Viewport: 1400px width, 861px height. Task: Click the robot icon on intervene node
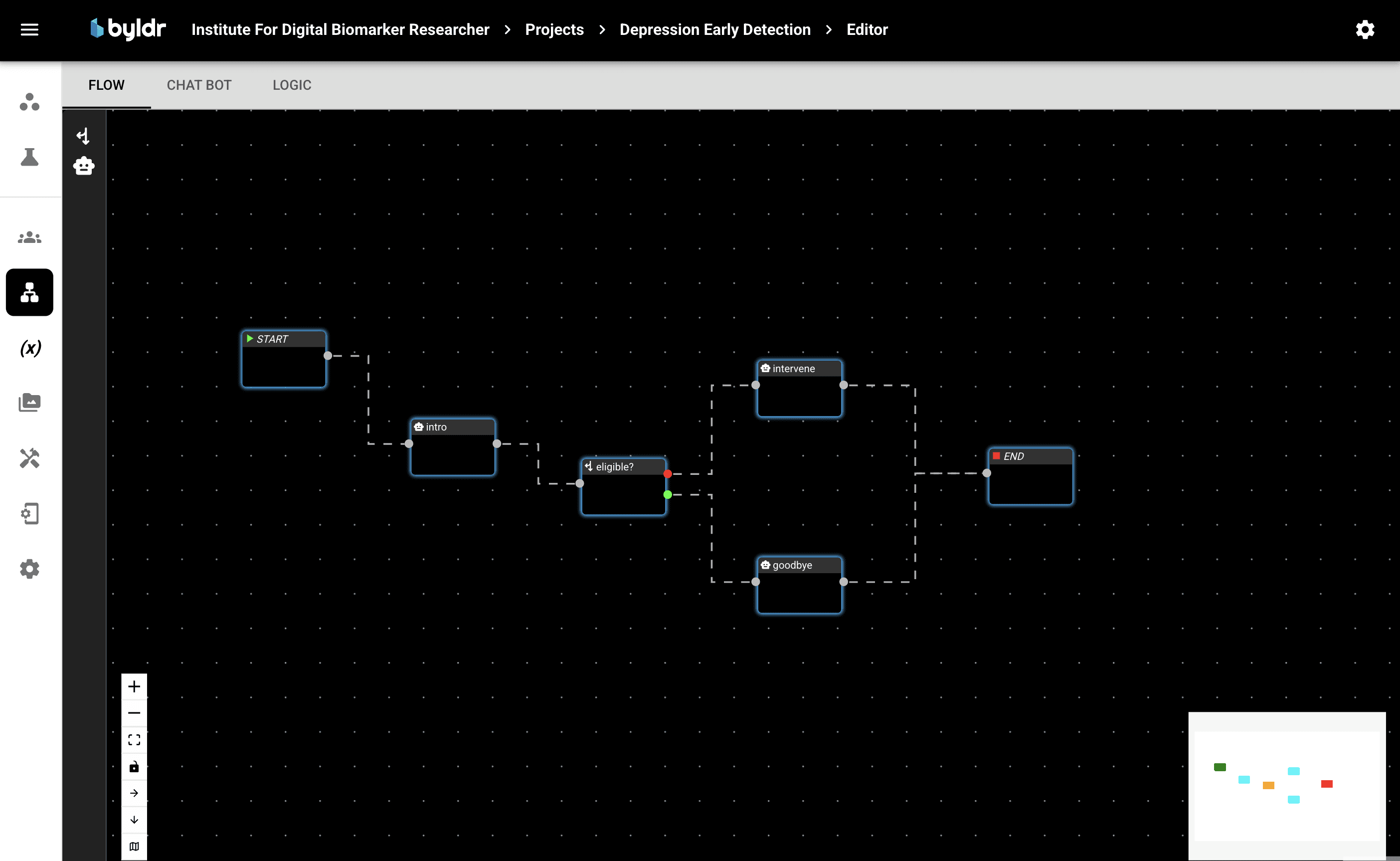(x=765, y=369)
